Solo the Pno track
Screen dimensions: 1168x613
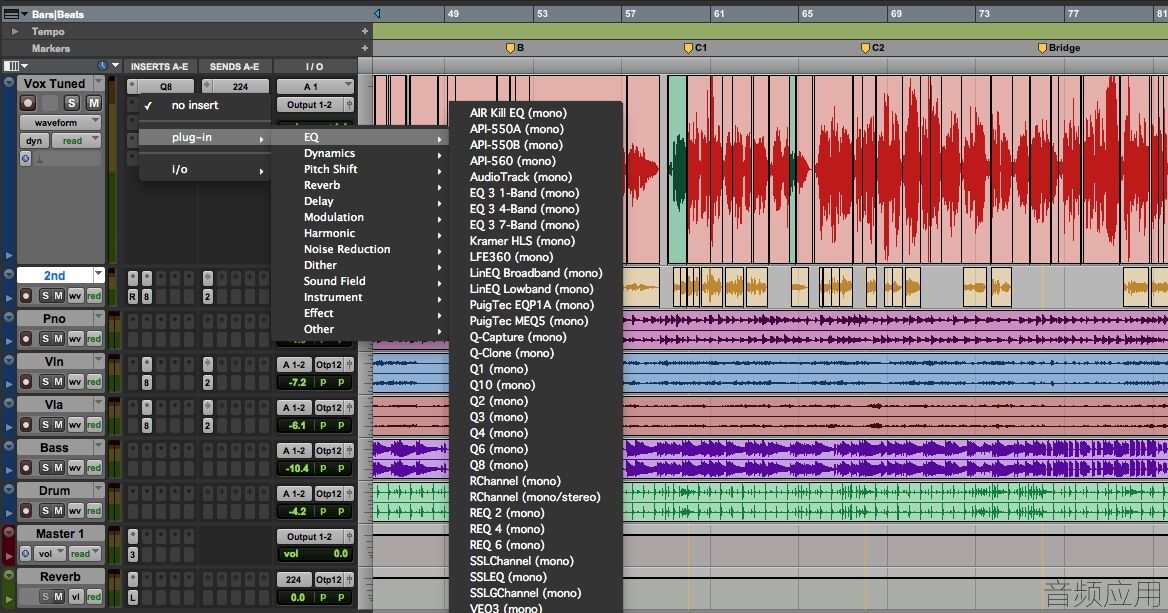tap(45, 339)
